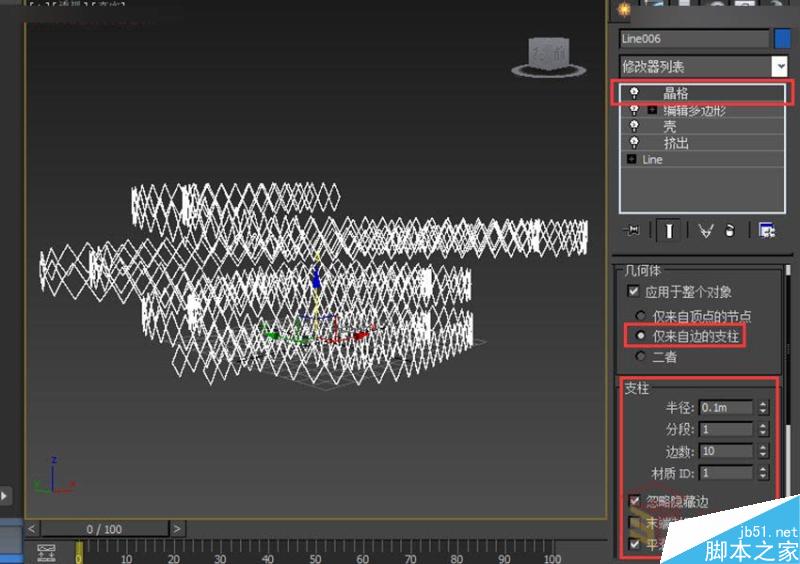Toggle Show End Result icon
This screenshot has height=564, width=800.
tap(668, 231)
